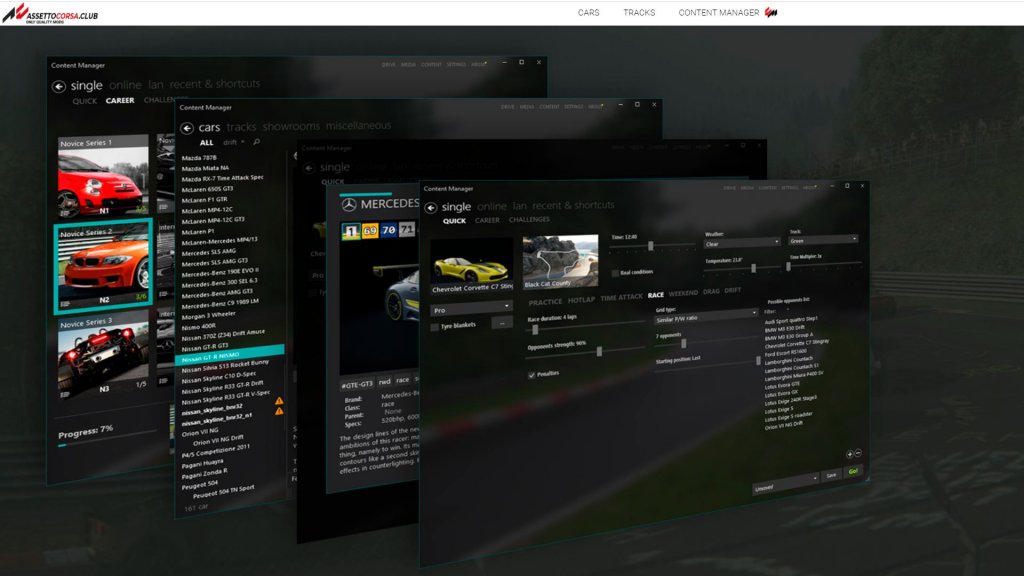Select 'online' section in front window
1024x576 pixels.
(x=492, y=206)
